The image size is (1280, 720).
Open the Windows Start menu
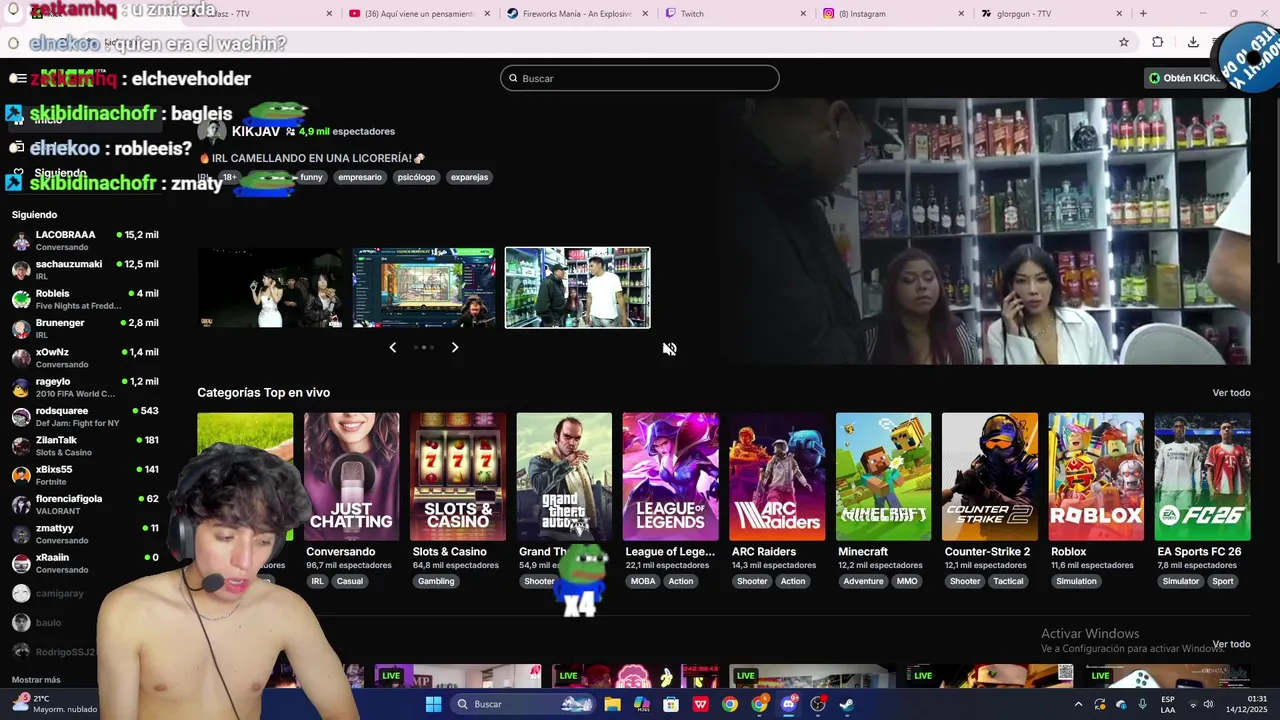[433, 704]
